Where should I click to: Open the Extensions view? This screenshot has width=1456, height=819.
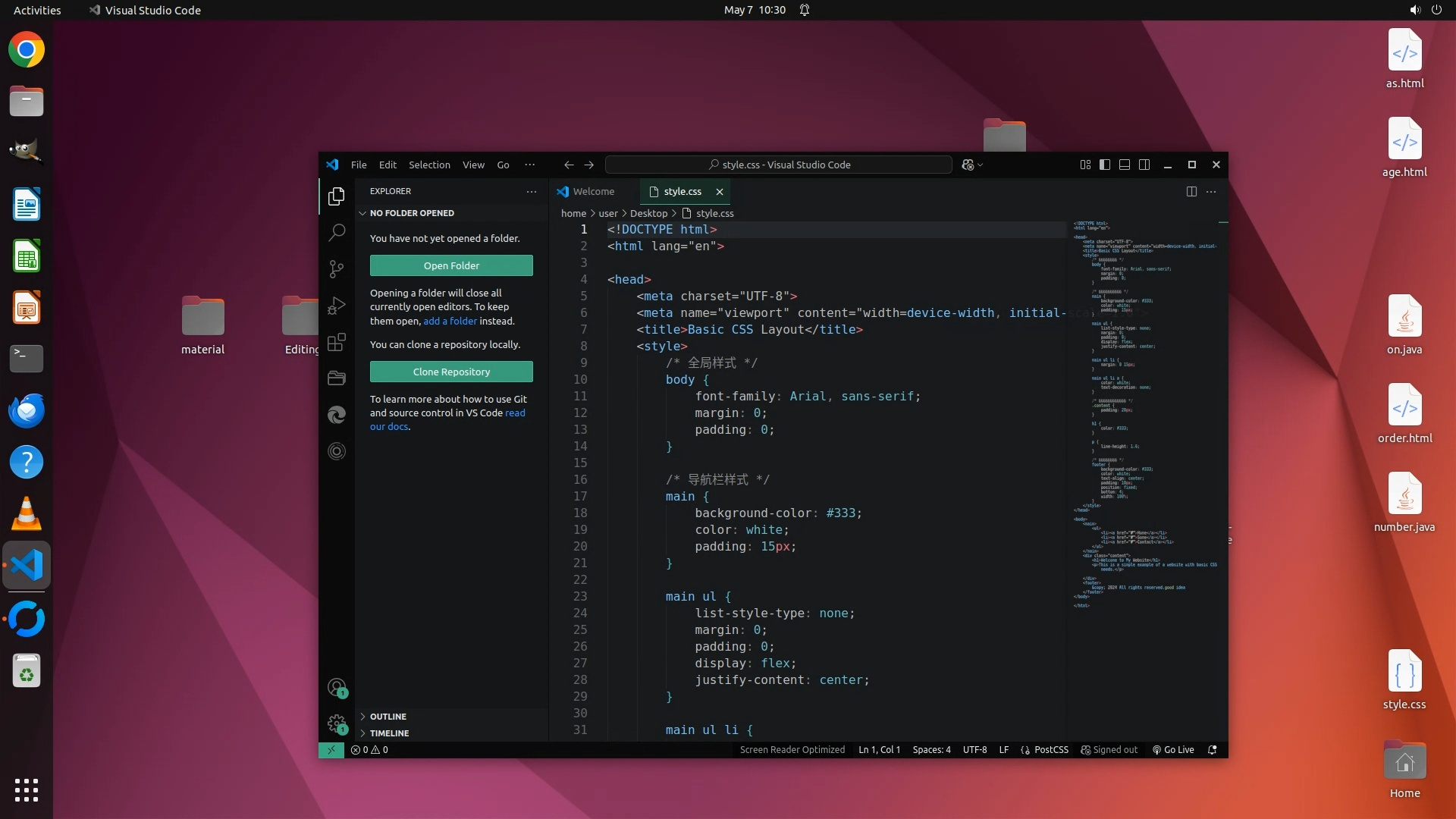337,342
